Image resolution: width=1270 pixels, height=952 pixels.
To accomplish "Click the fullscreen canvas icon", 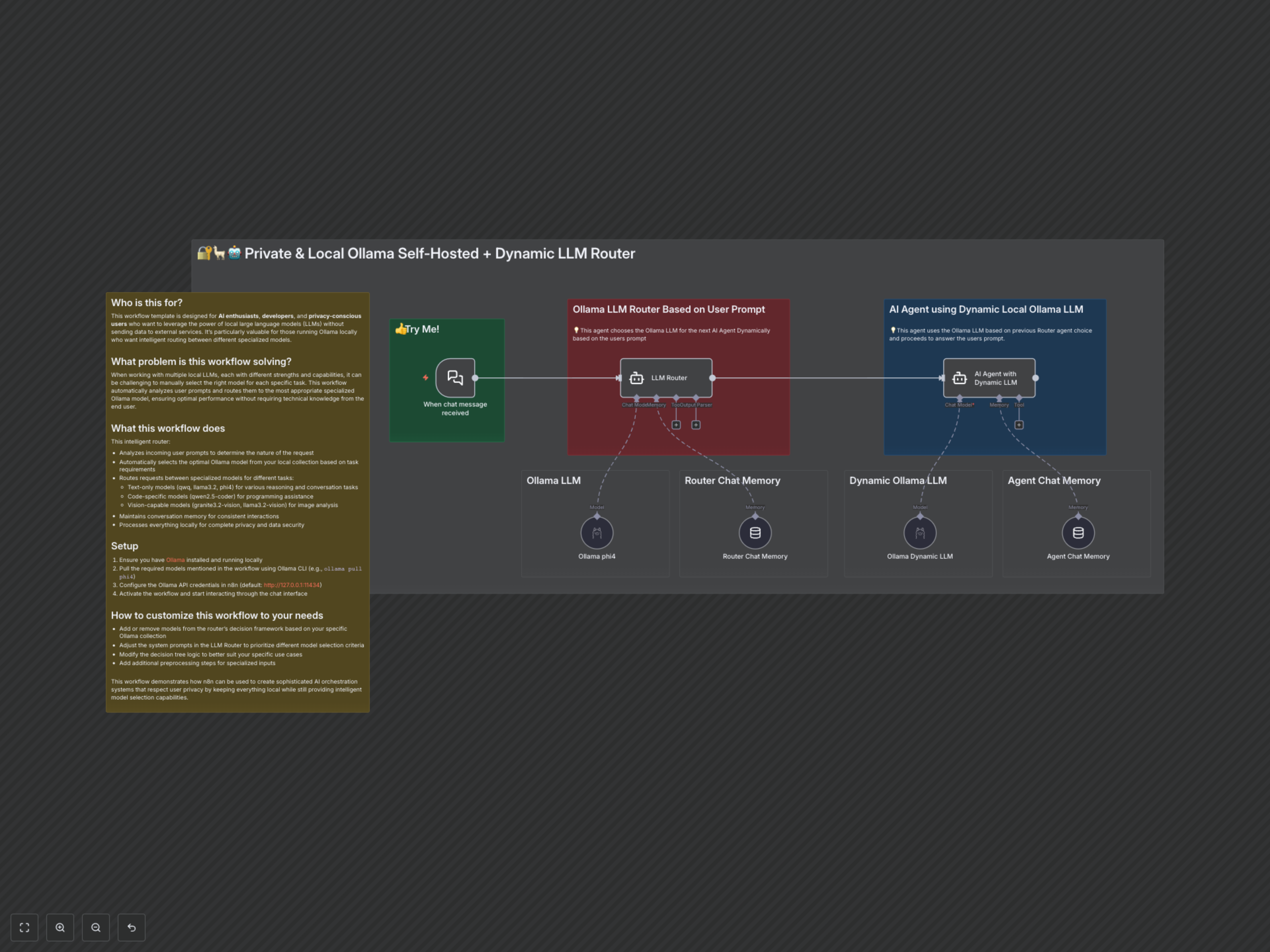I will click(x=24, y=927).
